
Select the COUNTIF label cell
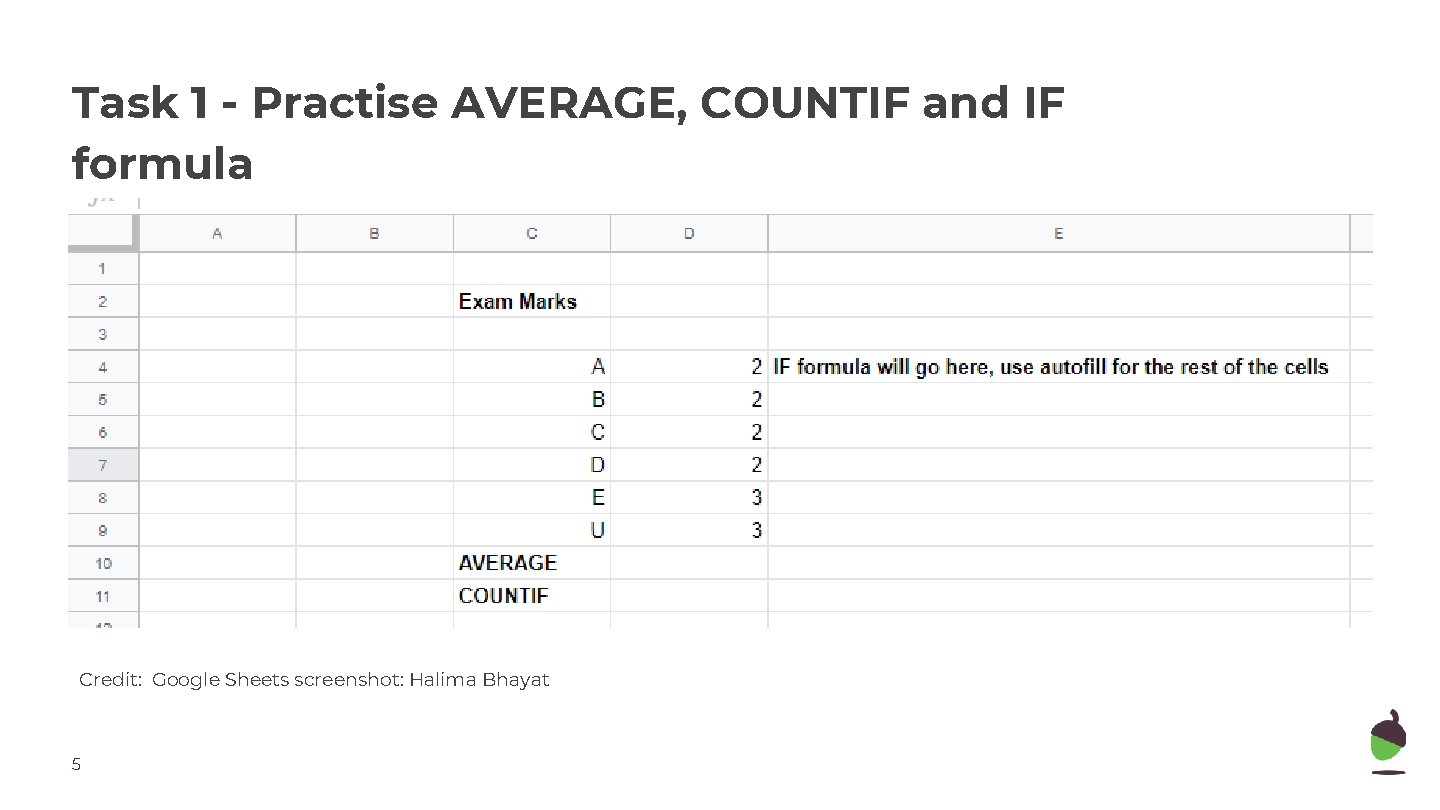click(x=504, y=596)
